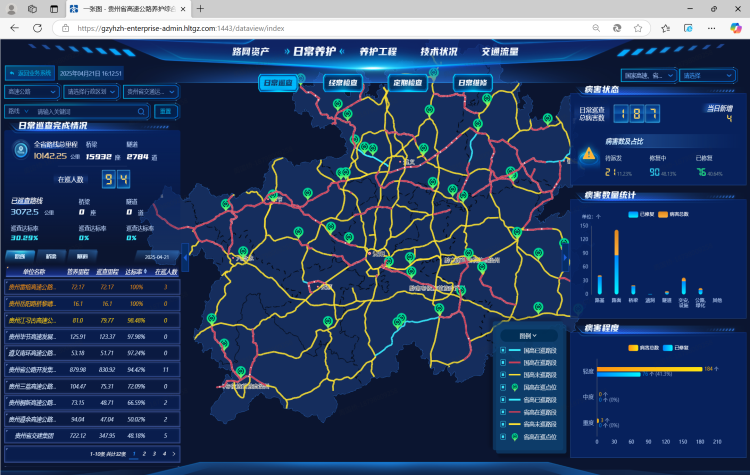Toggle 国高未巡查段 legend checkbox

click(x=503, y=374)
